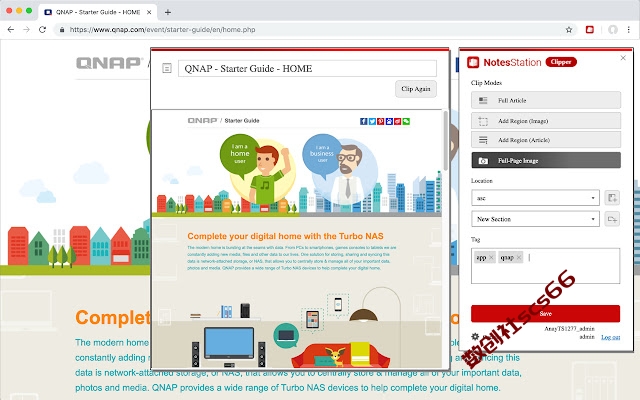
Task: Click the site lock icon in address bar
Action: tap(62, 29)
